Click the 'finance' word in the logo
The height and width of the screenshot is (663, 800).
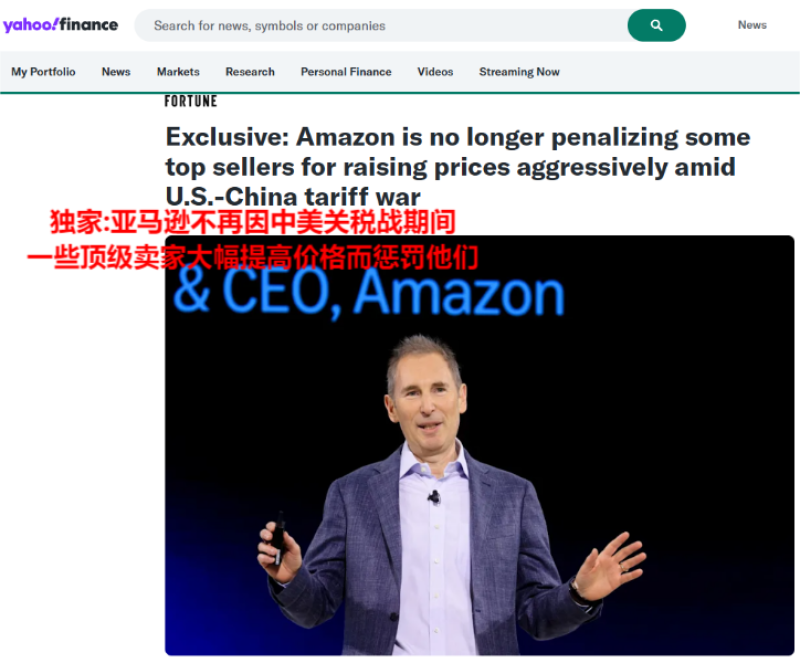click(x=89, y=24)
